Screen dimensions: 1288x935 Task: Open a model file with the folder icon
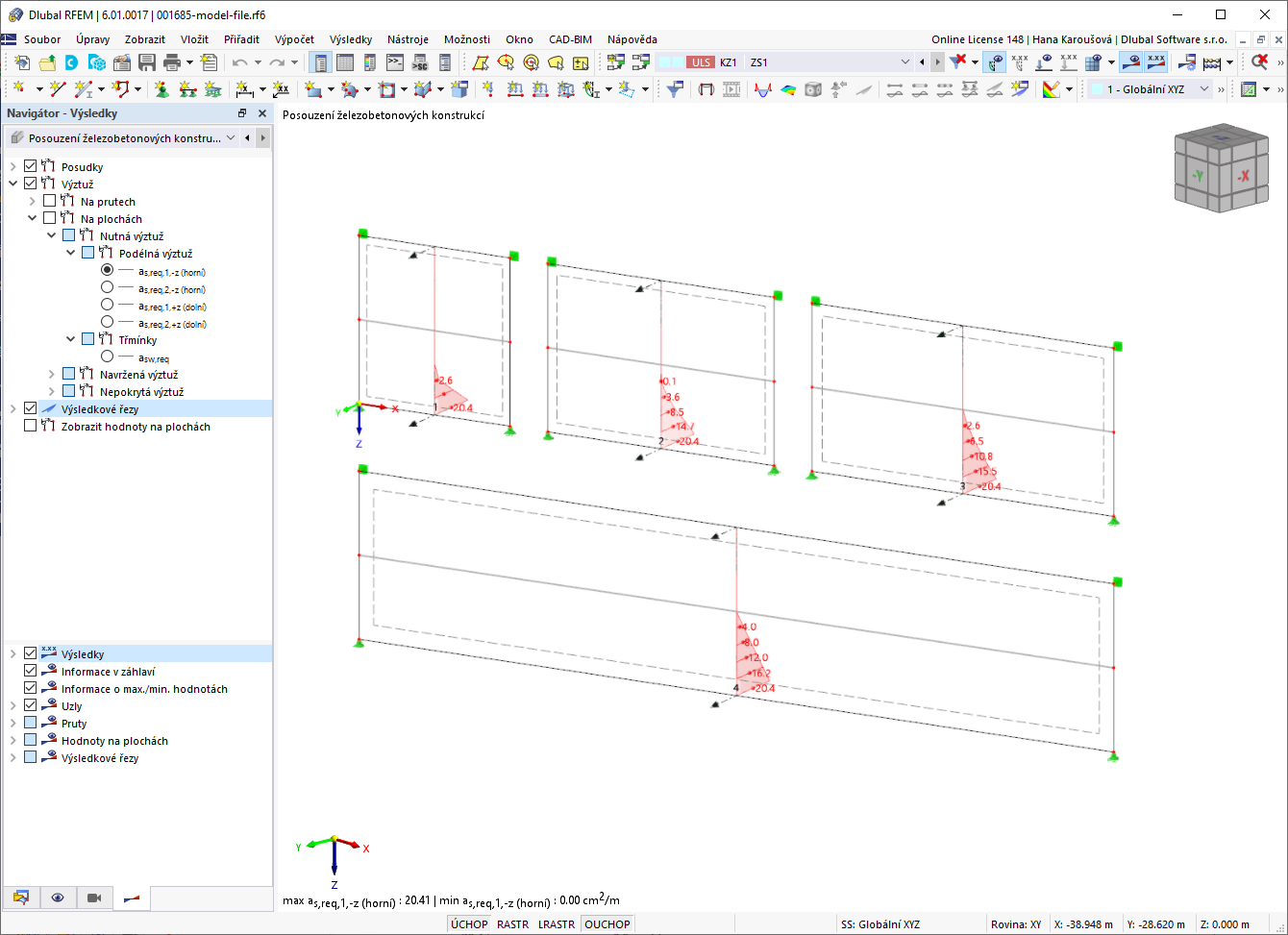47,62
